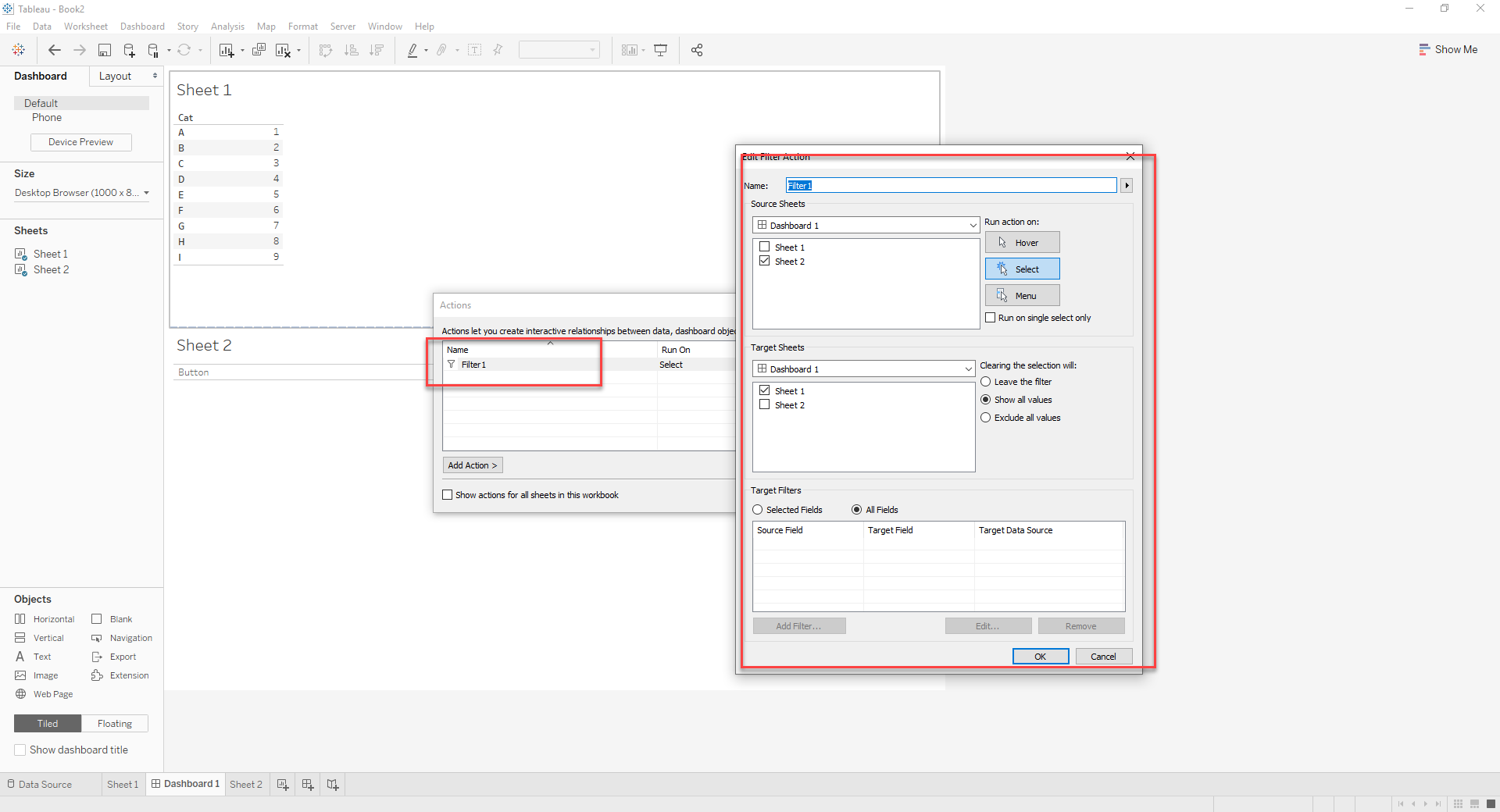This screenshot has width=1500, height=812.
Task: Click the Sort Ascending icon
Action: (x=352, y=50)
